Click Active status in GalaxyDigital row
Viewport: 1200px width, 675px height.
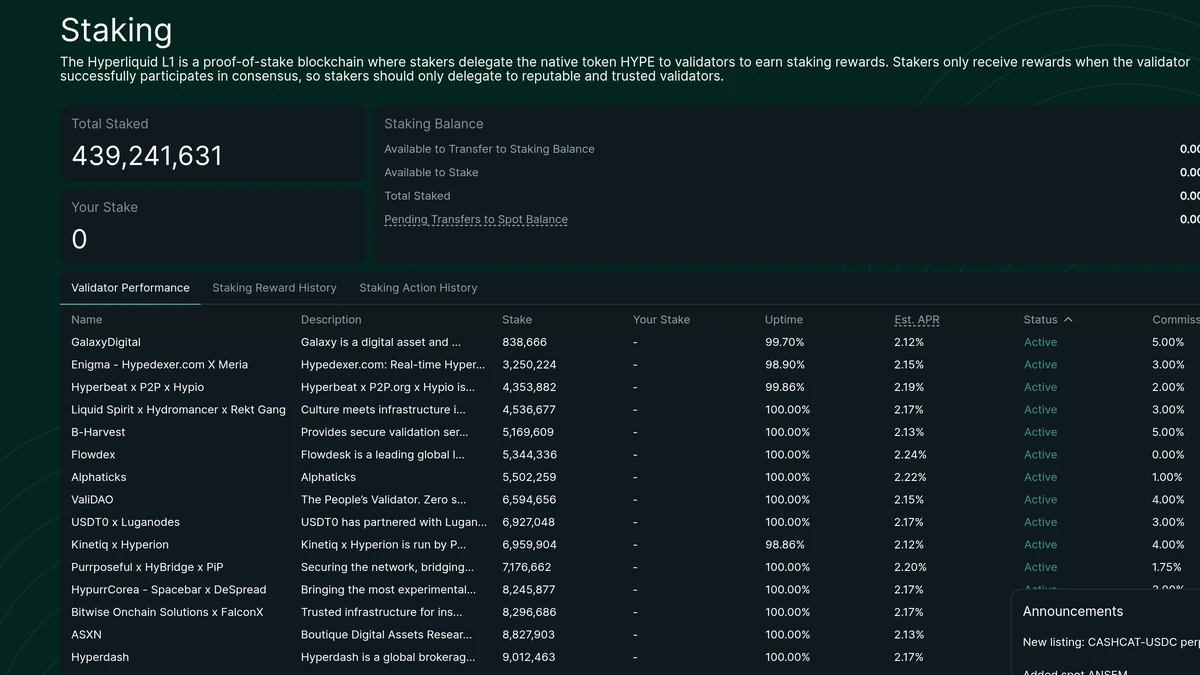coord(1040,342)
